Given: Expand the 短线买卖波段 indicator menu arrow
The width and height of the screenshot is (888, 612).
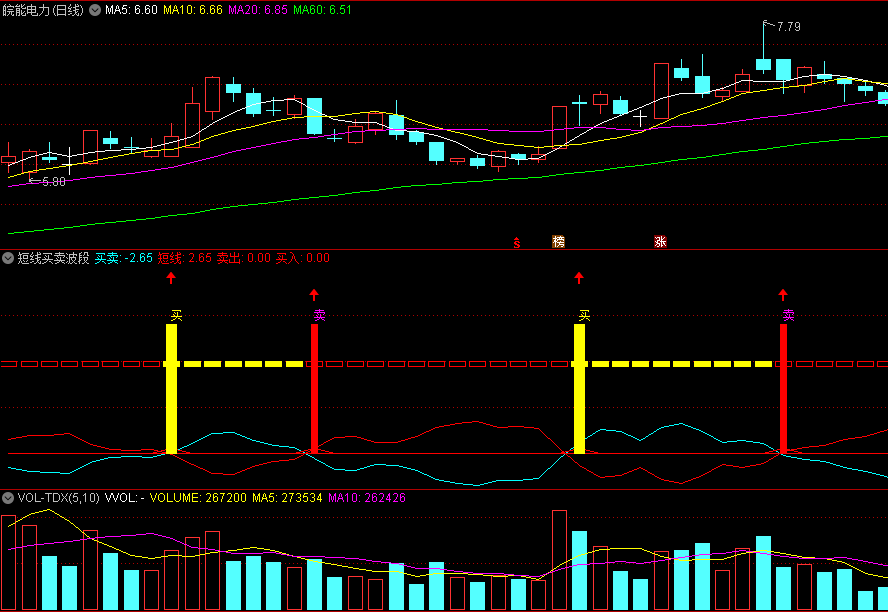Looking at the screenshot, I should tap(8, 259).
